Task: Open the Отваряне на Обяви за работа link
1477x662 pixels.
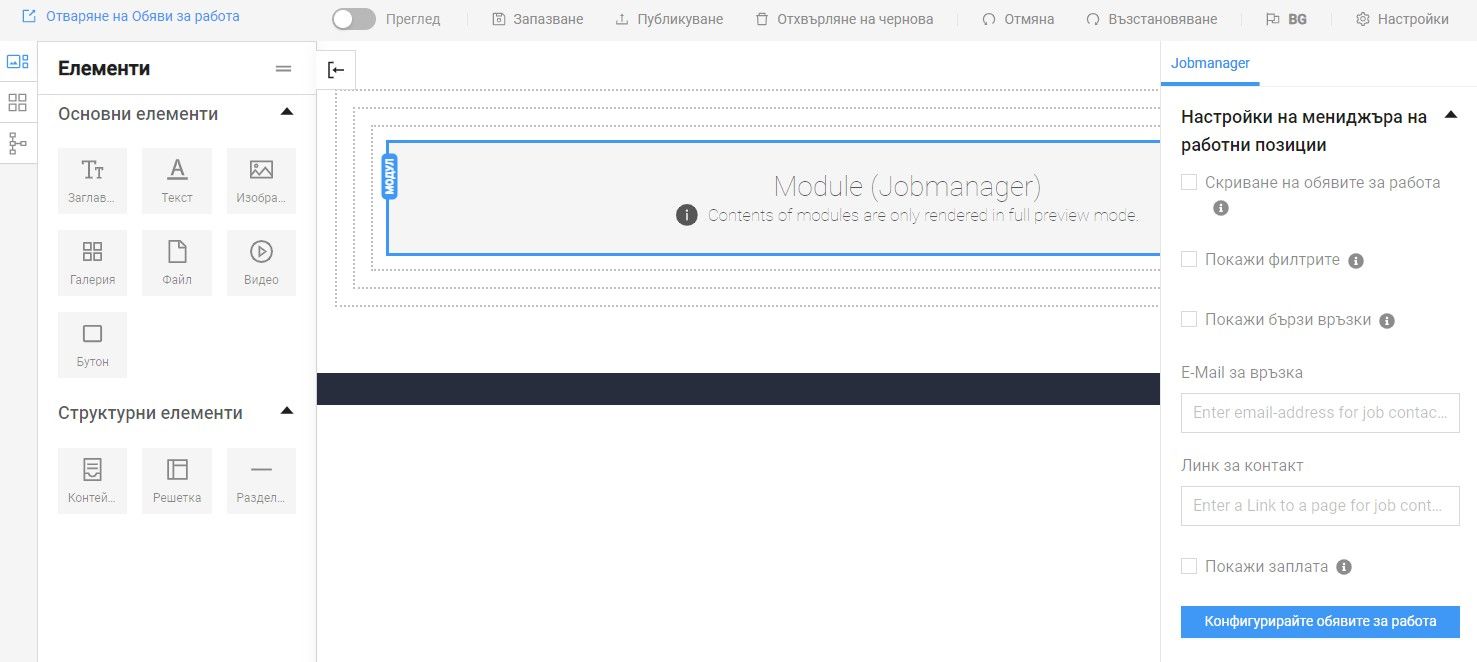Action: (x=130, y=17)
